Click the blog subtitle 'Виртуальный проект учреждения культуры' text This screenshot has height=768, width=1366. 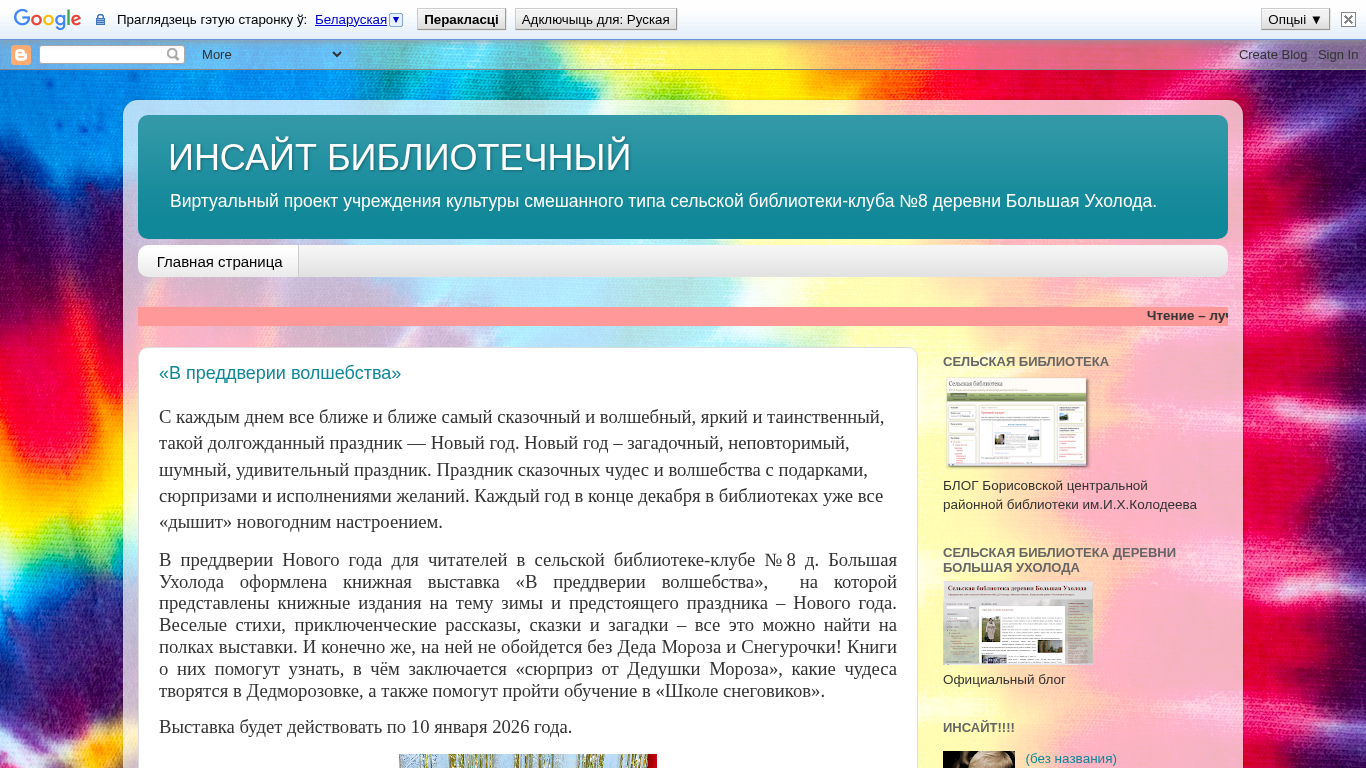pos(663,201)
